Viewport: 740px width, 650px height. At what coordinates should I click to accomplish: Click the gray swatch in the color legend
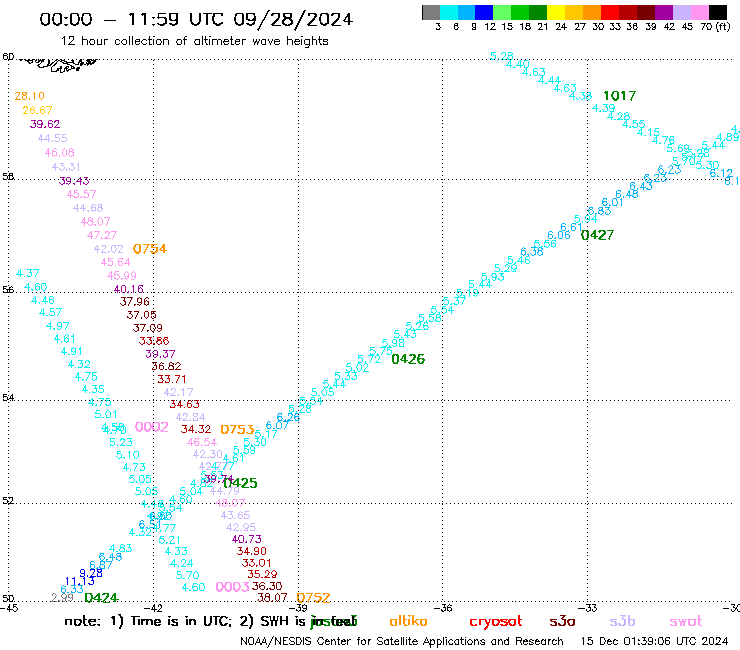(431, 12)
